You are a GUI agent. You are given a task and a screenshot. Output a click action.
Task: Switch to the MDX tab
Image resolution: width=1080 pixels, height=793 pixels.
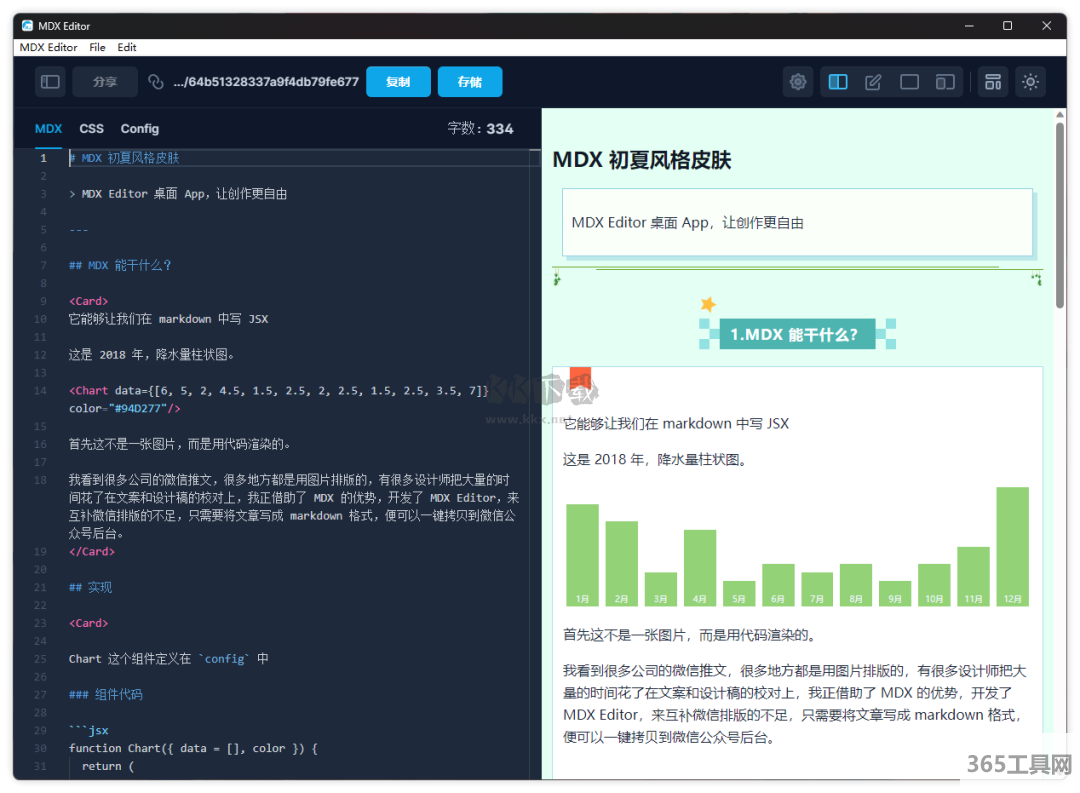click(x=48, y=129)
